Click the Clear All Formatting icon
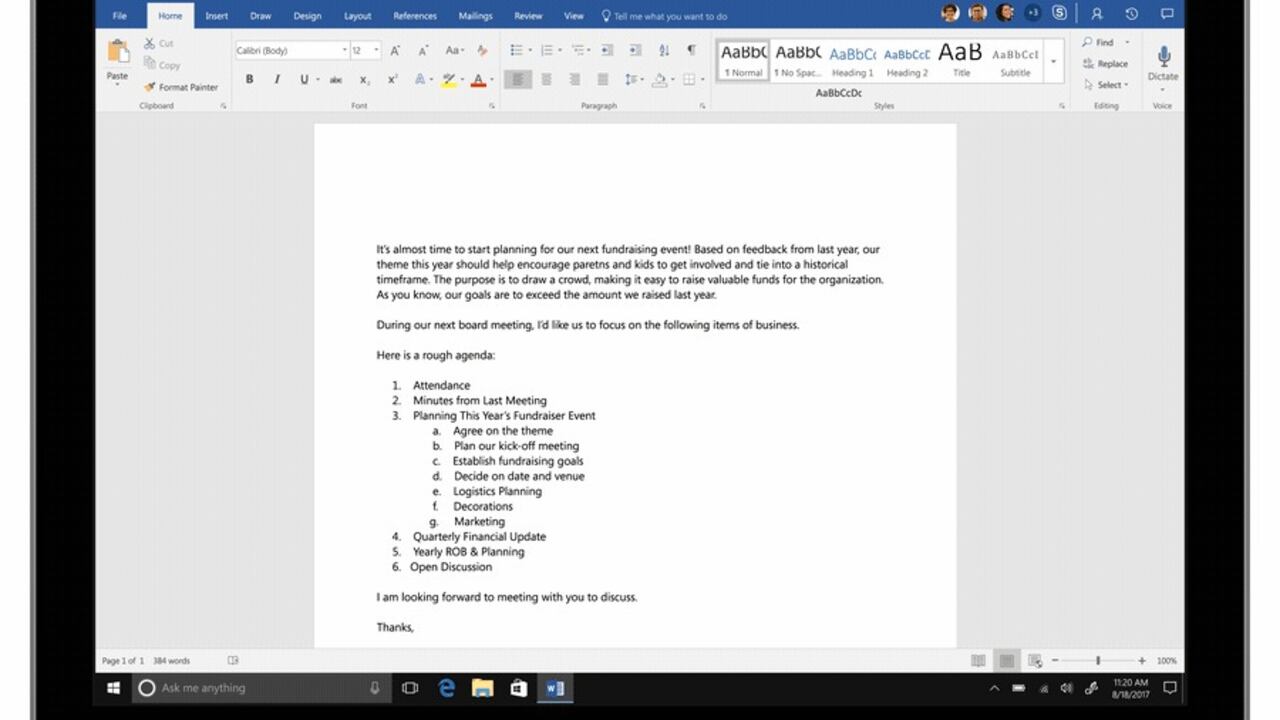This screenshot has height=720, width=1280. tap(482, 50)
